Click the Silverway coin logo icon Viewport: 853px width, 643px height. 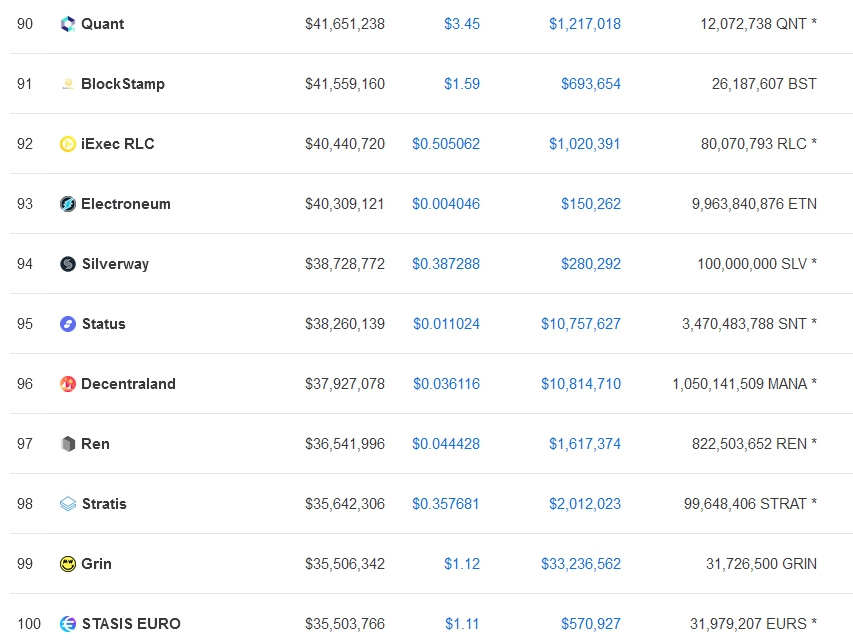pyautogui.click(x=67, y=264)
